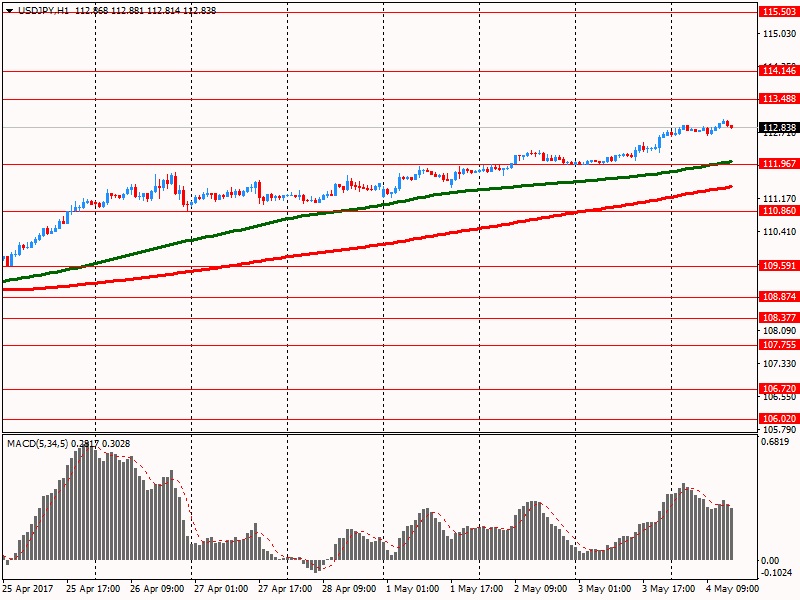The height and width of the screenshot is (600, 800).
Task: Select the 115.503 red price level label
Action: click(x=778, y=12)
